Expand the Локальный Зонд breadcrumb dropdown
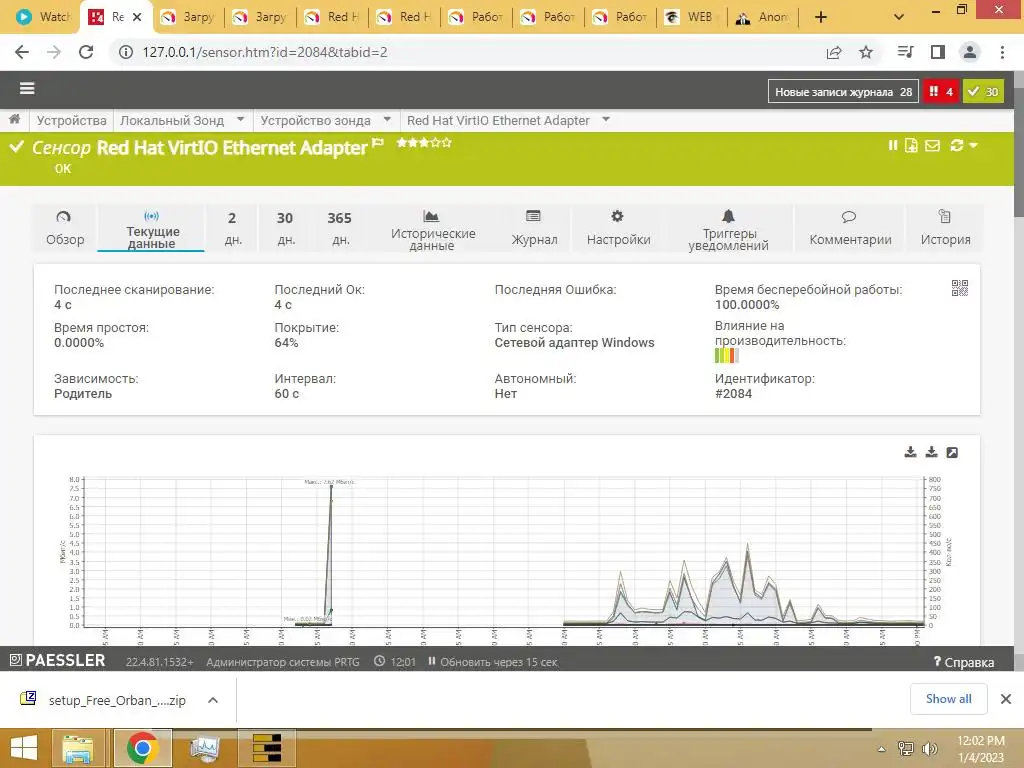 (240, 120)
